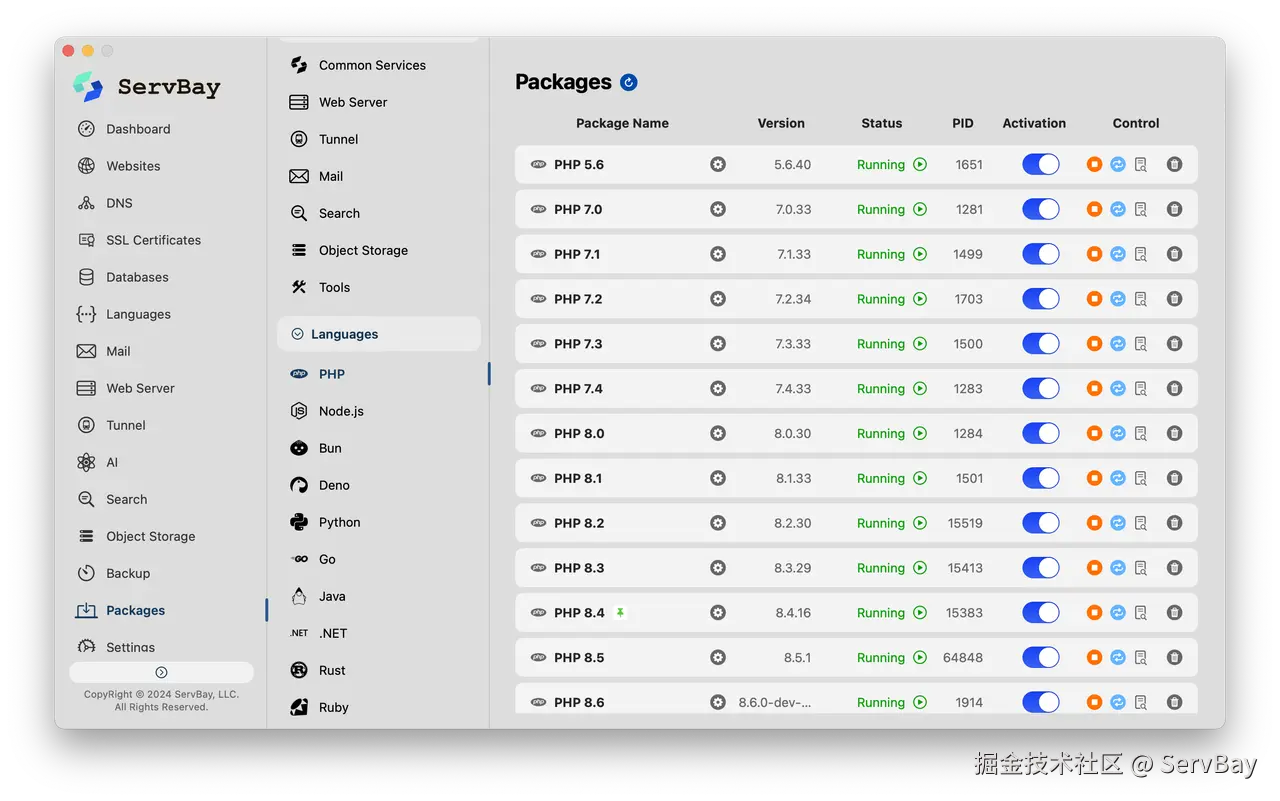Open Dashboard in the left sidebar
This screenshot has height=801, width=1280.
pos(138,129)
